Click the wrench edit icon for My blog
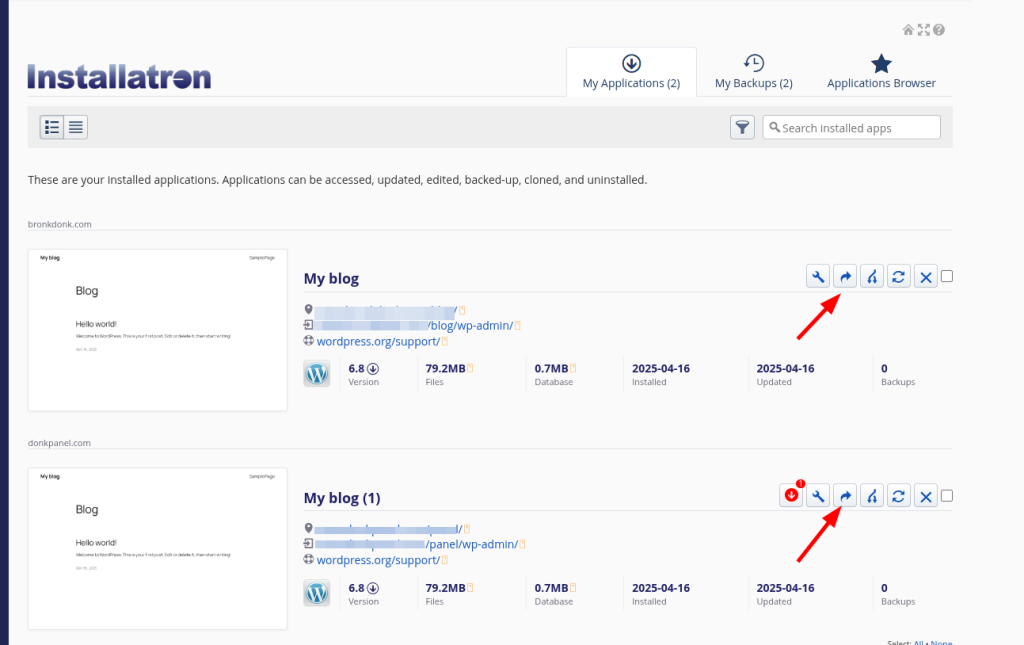This screenshot has height=645, width=1024. pyautogui.click(x=818, y=277)
